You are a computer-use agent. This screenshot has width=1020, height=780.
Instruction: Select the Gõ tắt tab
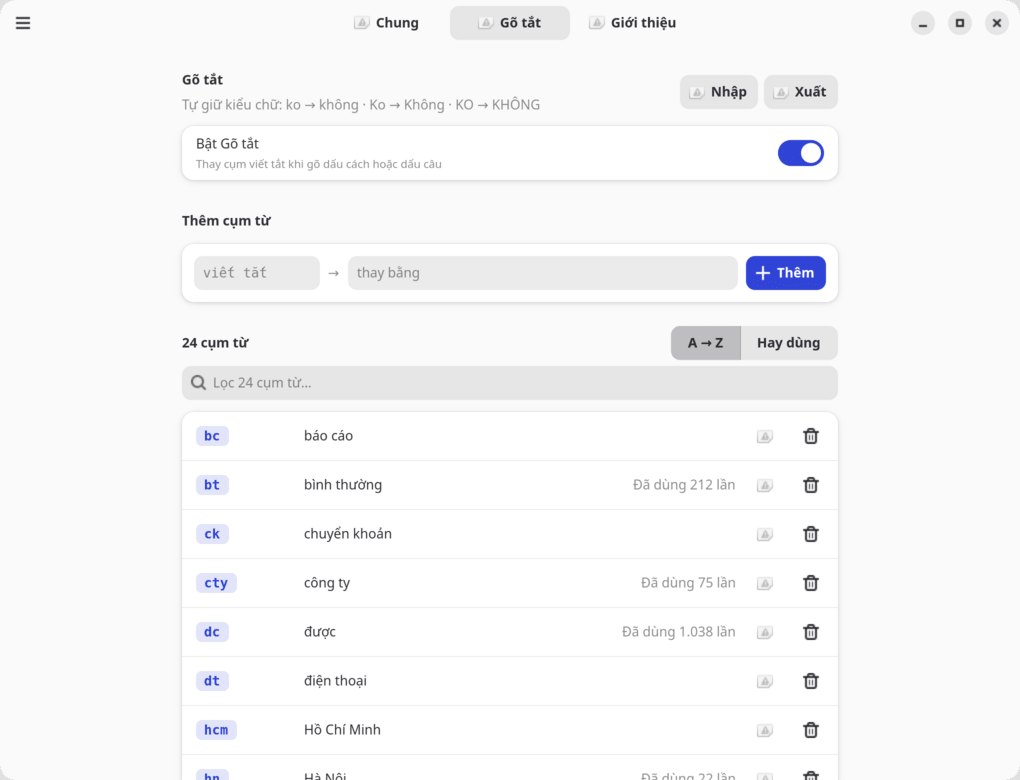pos(510,23)
